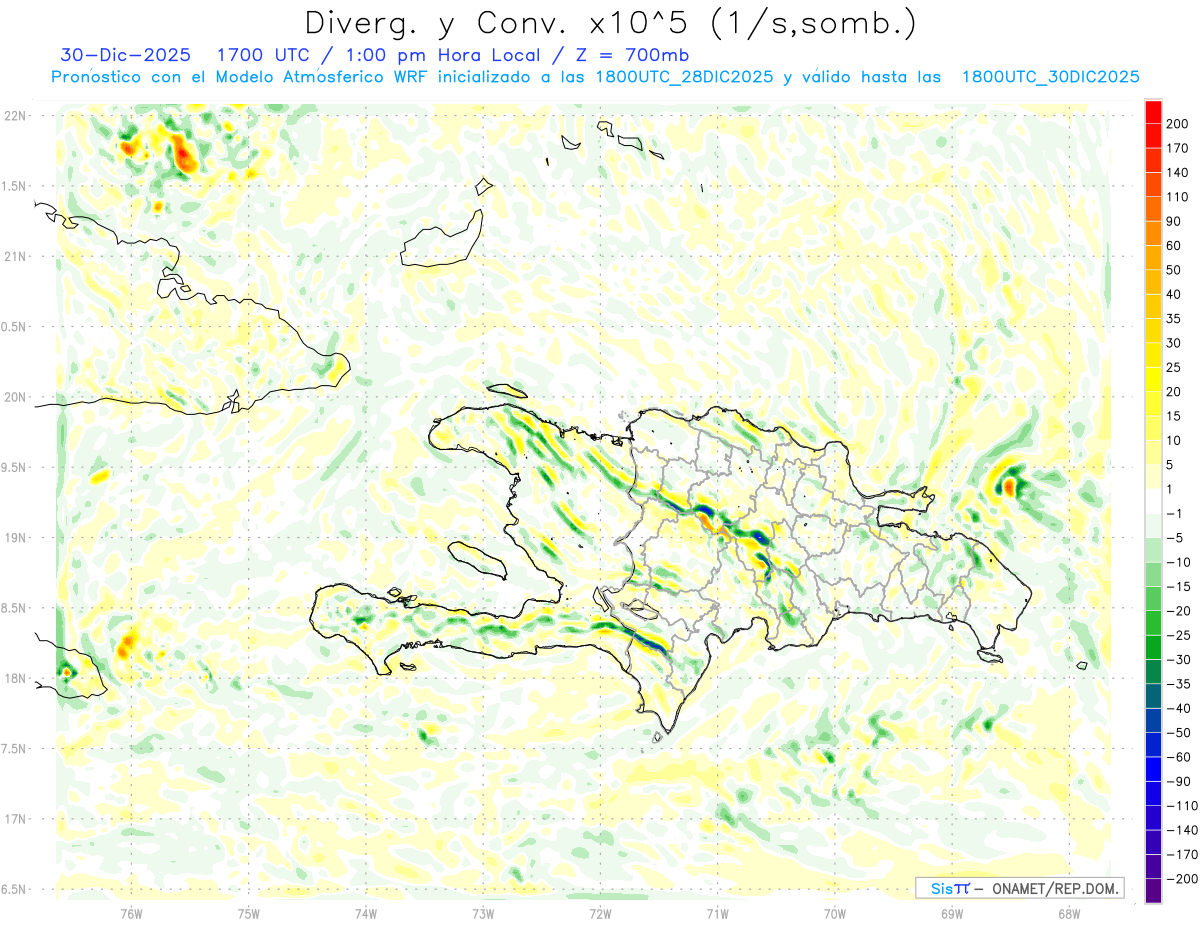Image resolution: width=1200 pixels, height=927 pixels.
Task: Click the "0.5N" latitude label
Action: (15, 326)
